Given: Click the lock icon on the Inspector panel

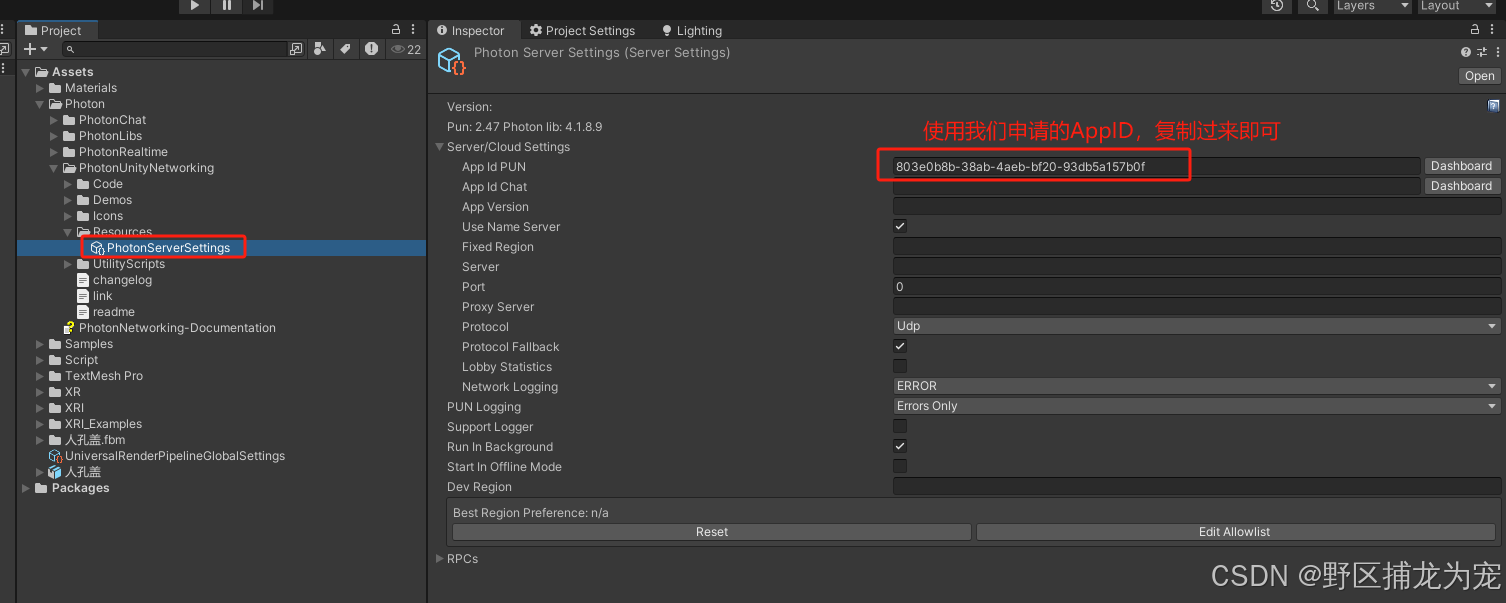Looking at the screenshot, I should 1474,29.
